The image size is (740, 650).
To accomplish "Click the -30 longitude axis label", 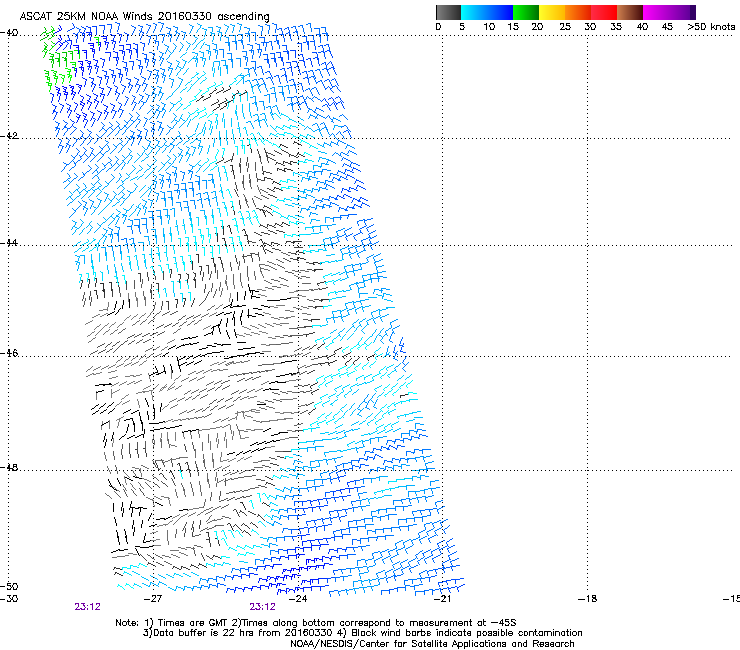I will pyautogui.click(x=9, y=599).
